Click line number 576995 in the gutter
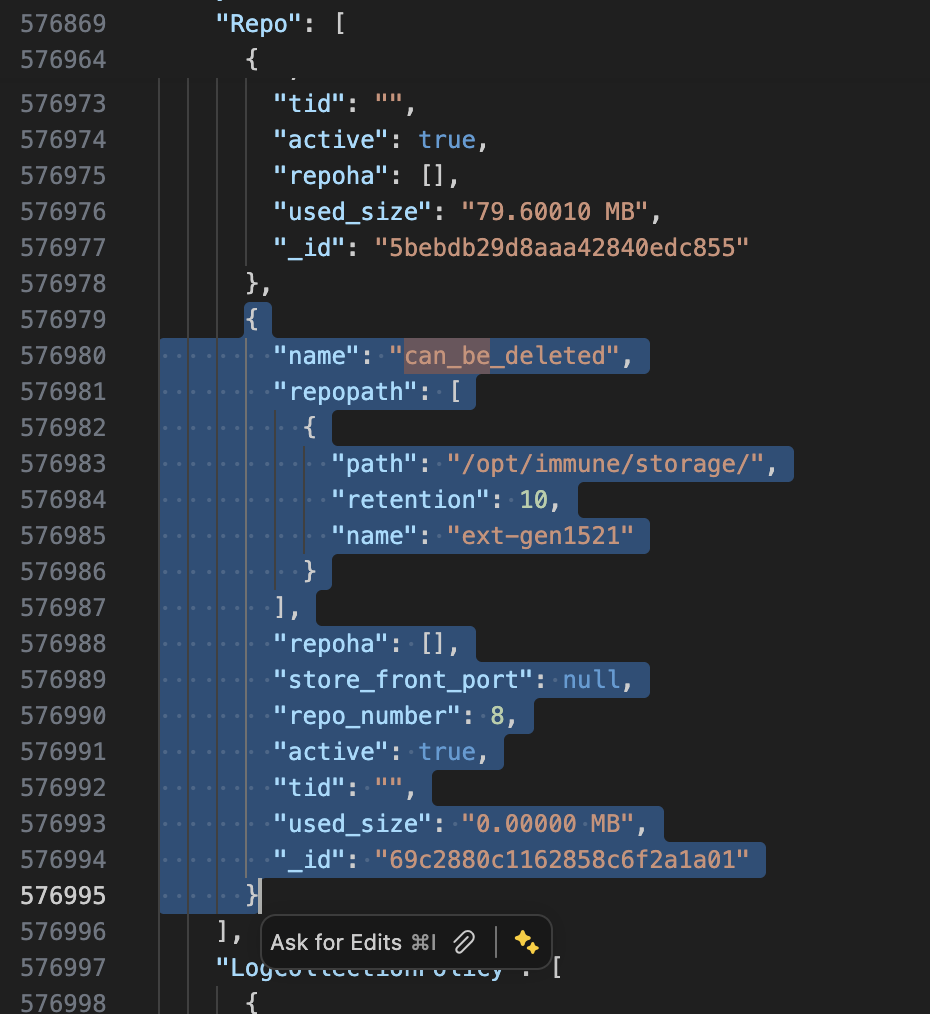 65,895
